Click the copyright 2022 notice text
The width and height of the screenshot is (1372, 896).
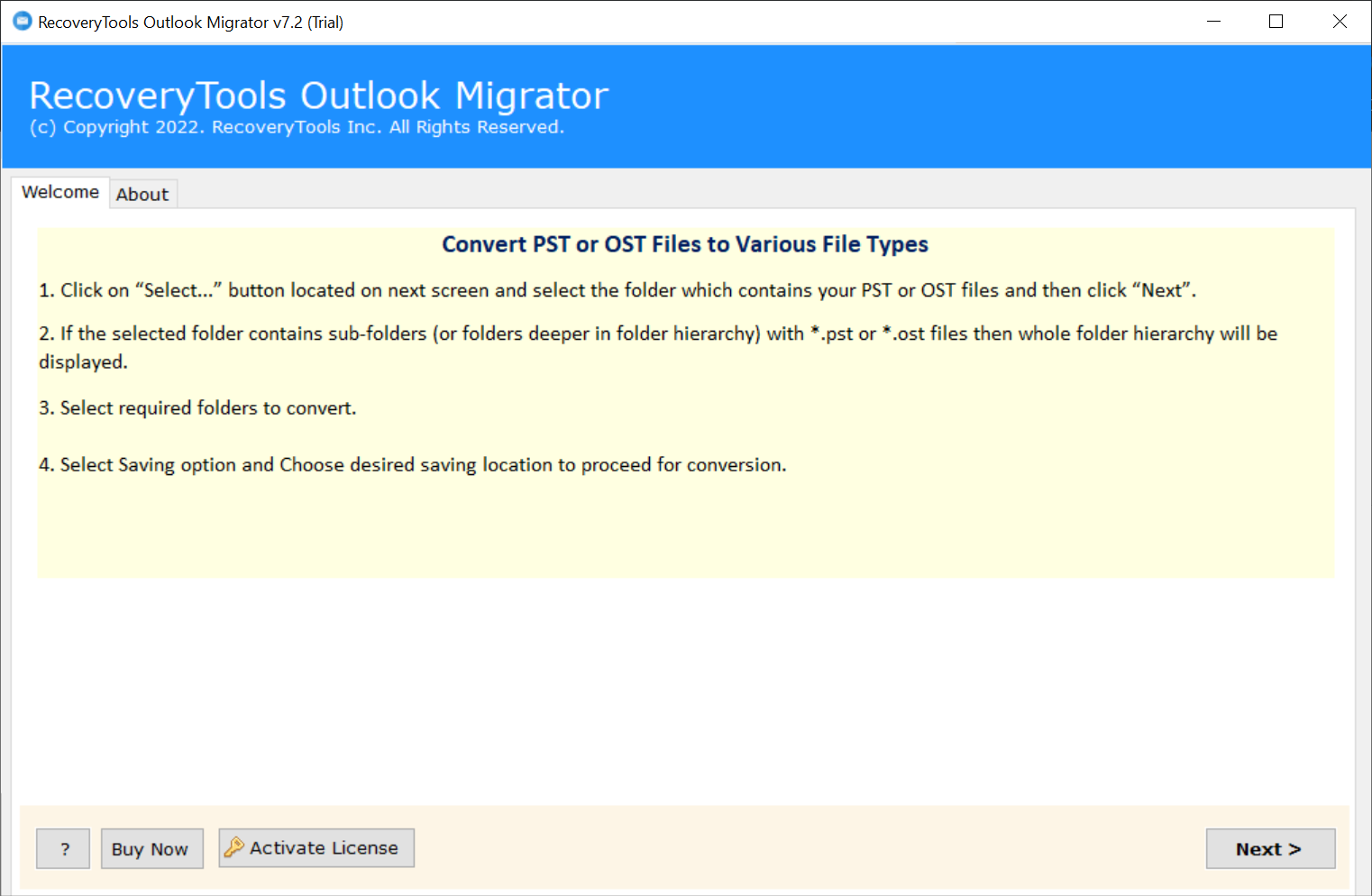[297, 127]
